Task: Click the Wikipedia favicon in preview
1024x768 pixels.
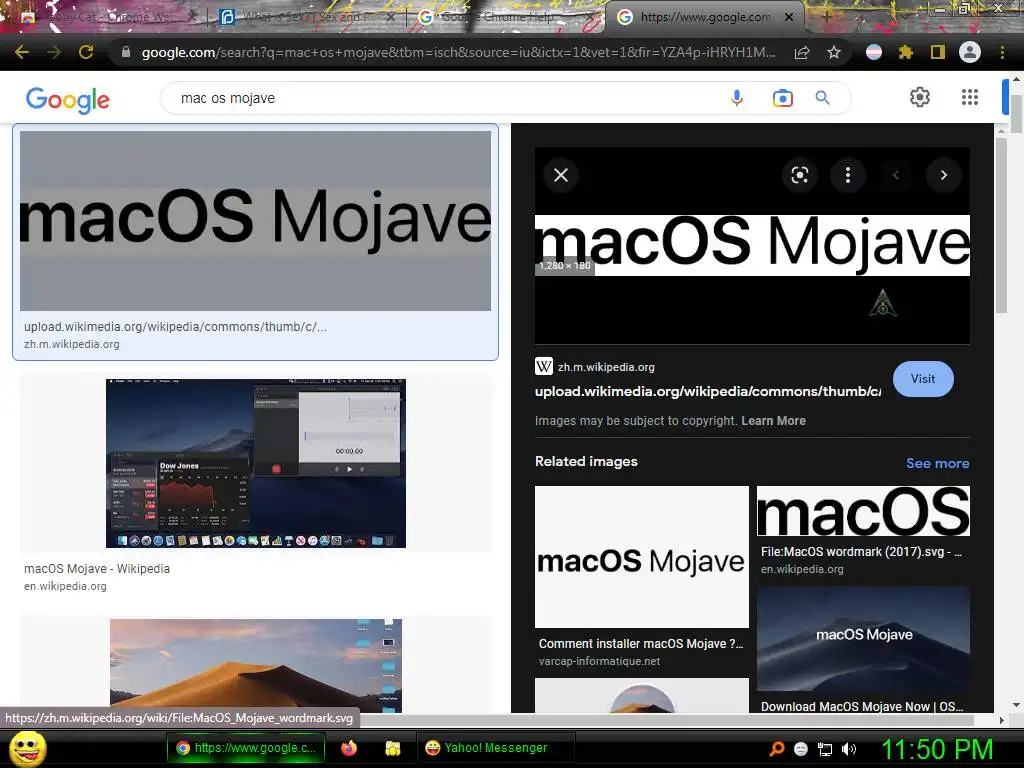Action: 544,366
